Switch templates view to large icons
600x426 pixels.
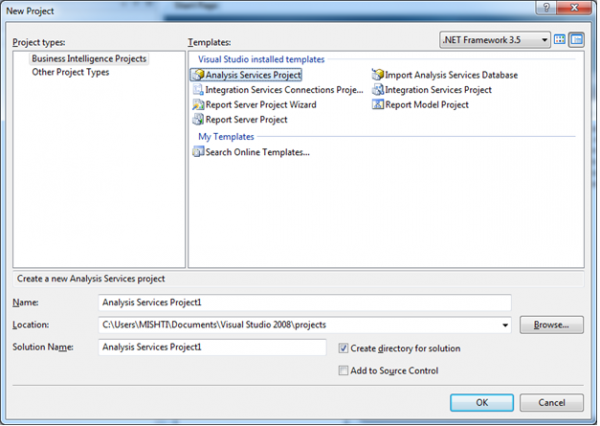[x=559, y=39]
